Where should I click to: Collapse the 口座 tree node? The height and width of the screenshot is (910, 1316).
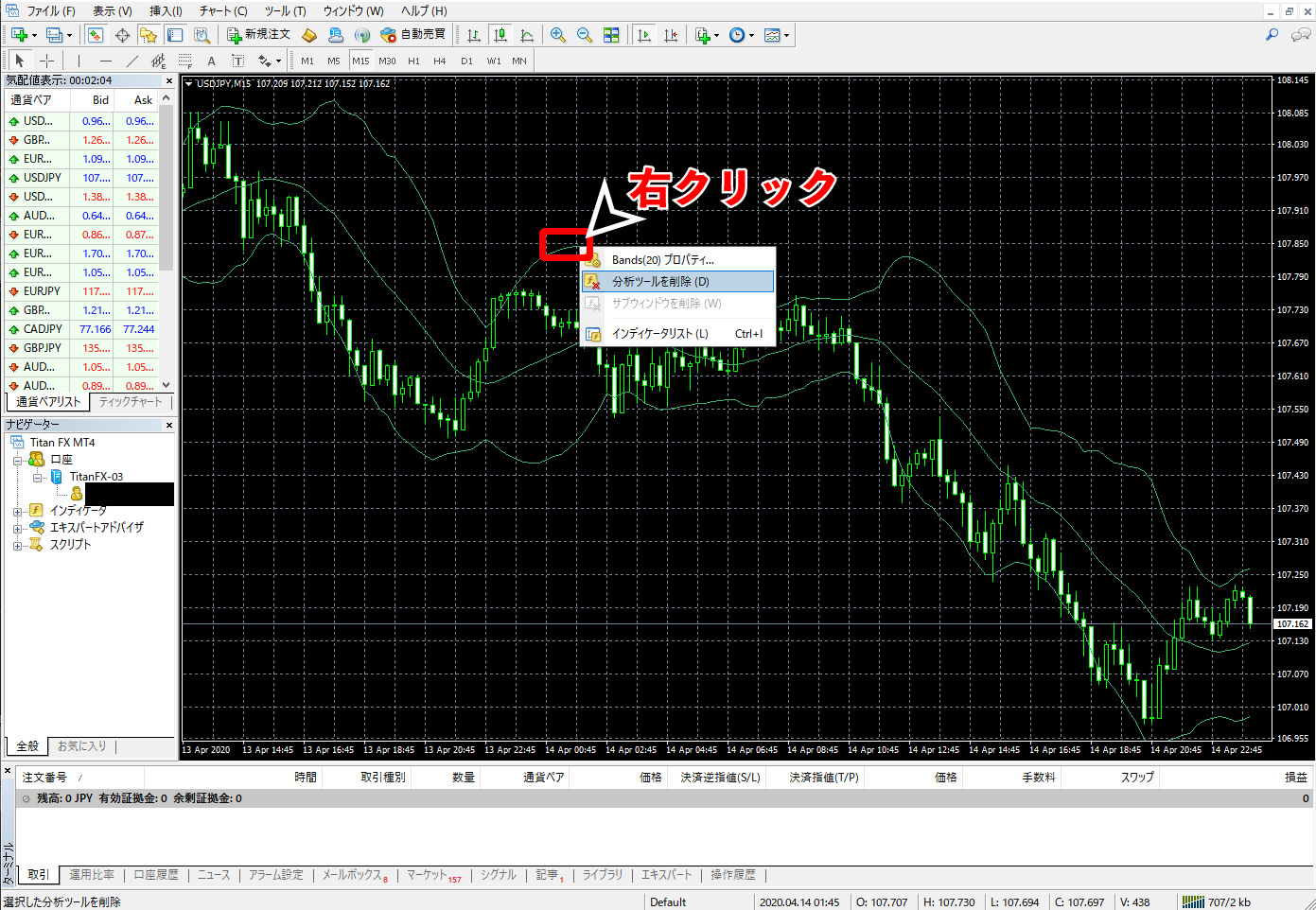(17, 460)
